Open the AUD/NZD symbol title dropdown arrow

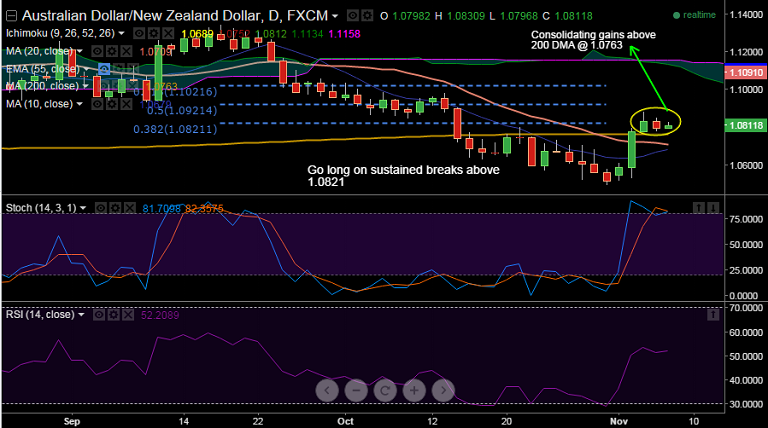(335, 16)
